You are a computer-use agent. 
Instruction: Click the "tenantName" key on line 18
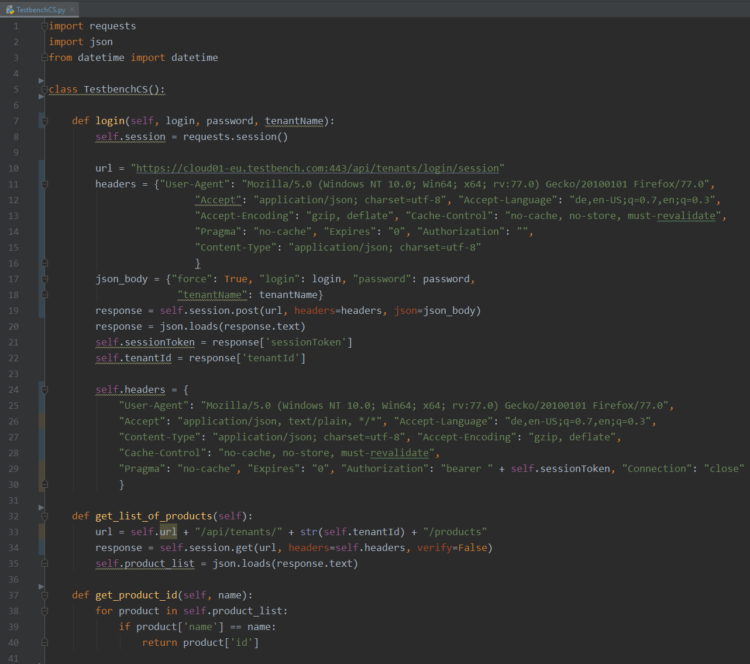[212, 295]
